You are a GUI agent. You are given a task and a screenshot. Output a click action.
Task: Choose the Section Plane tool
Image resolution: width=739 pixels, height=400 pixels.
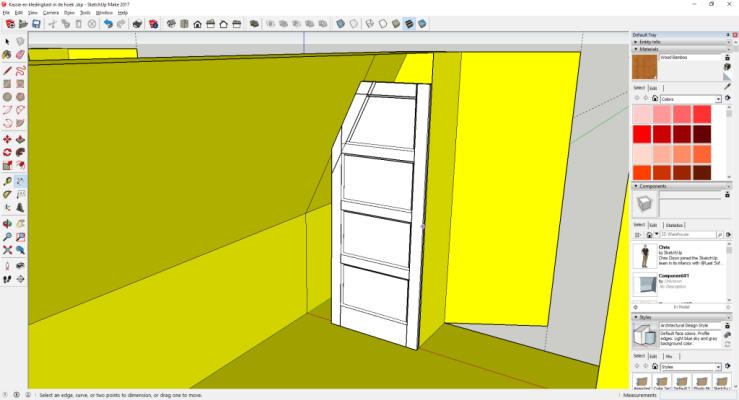[x=20, y=279]
